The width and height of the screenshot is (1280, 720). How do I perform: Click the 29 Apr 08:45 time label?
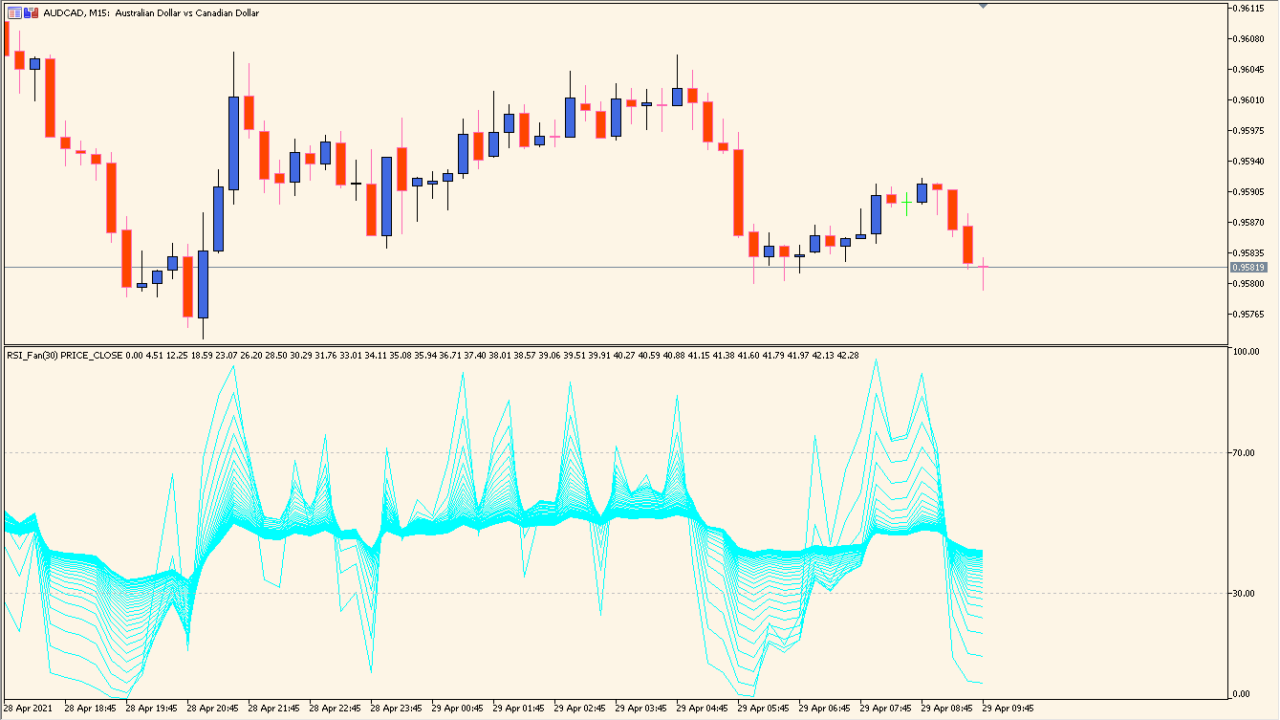coord(949,708)
